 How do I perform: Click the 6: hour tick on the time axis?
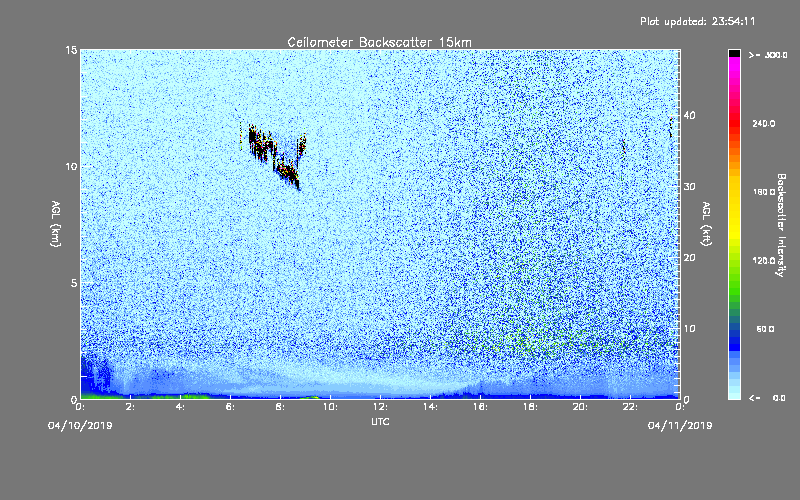(230, 407)
